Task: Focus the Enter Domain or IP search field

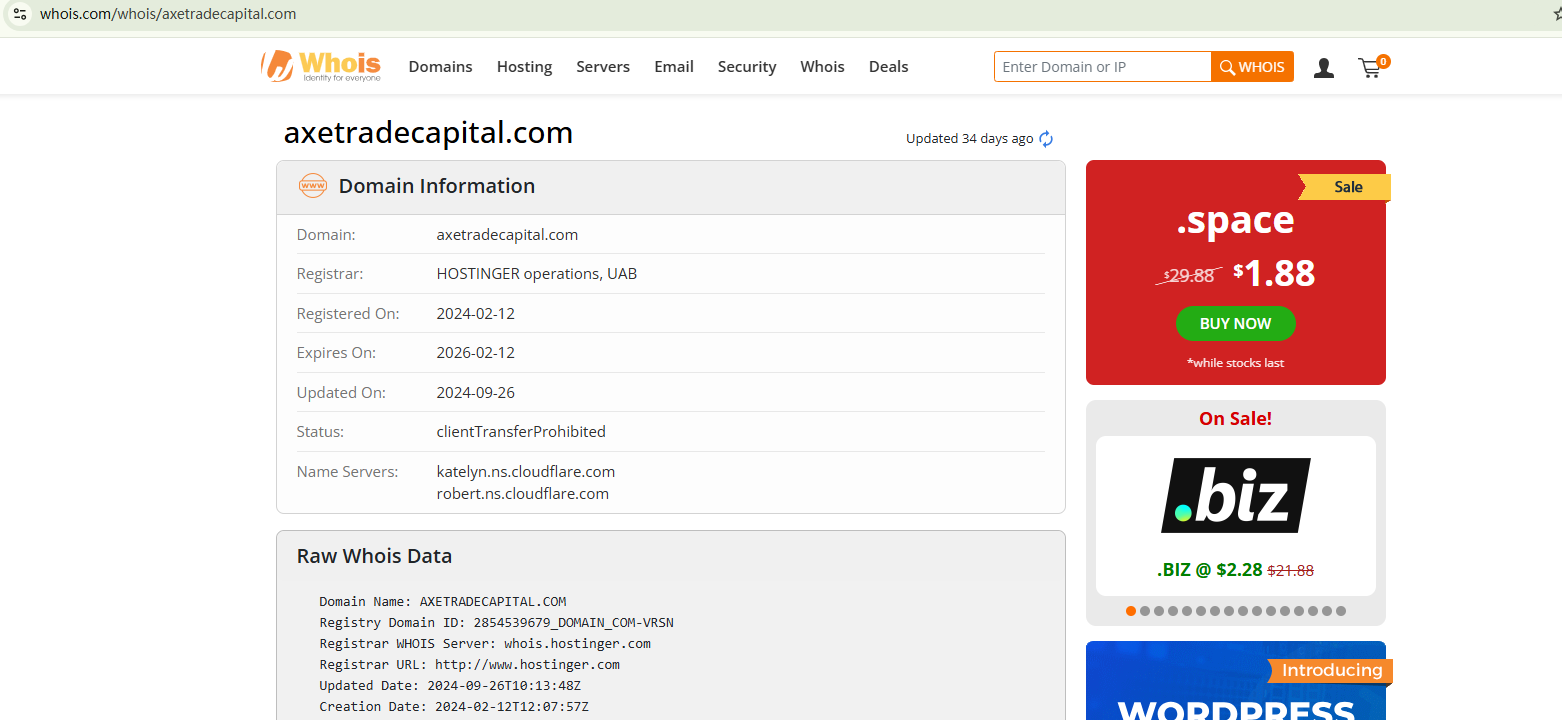Action: [1103, 67]
